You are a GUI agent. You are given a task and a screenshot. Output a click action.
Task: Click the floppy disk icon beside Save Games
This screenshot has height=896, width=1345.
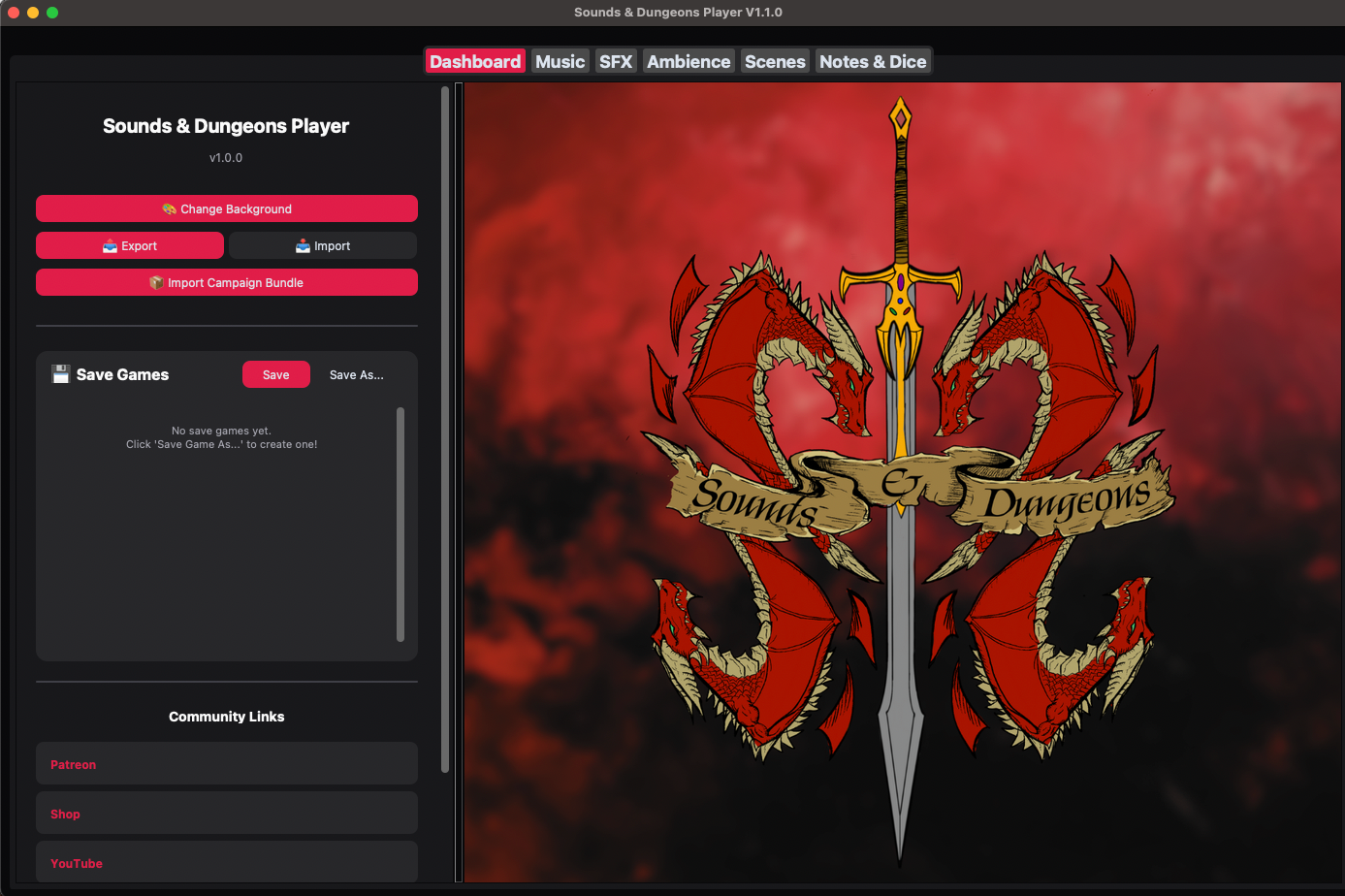pyautogui.click(x=59, y=374)
